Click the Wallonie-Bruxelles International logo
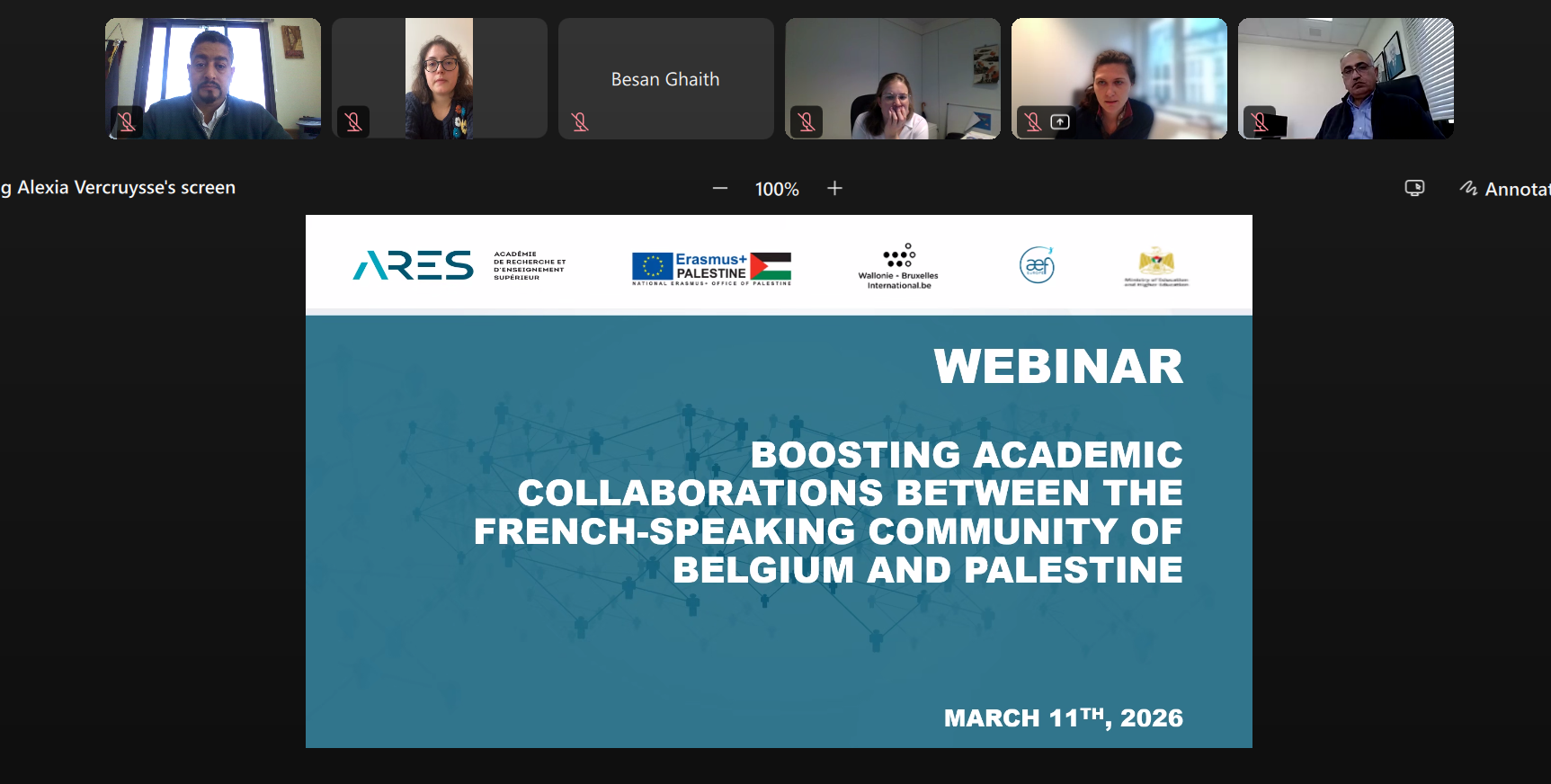 click(x=898, y=266)
